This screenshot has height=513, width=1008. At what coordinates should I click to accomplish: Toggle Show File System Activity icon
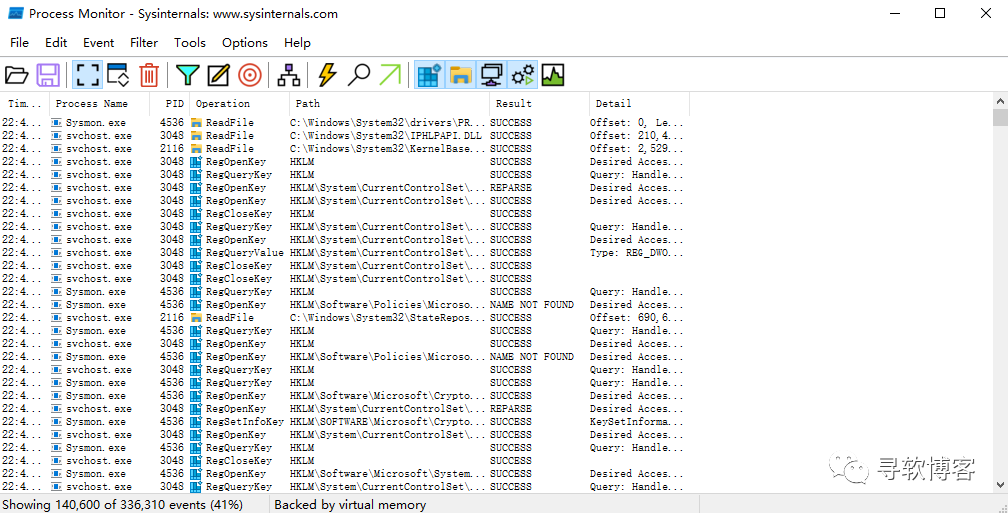click(461, 75)
